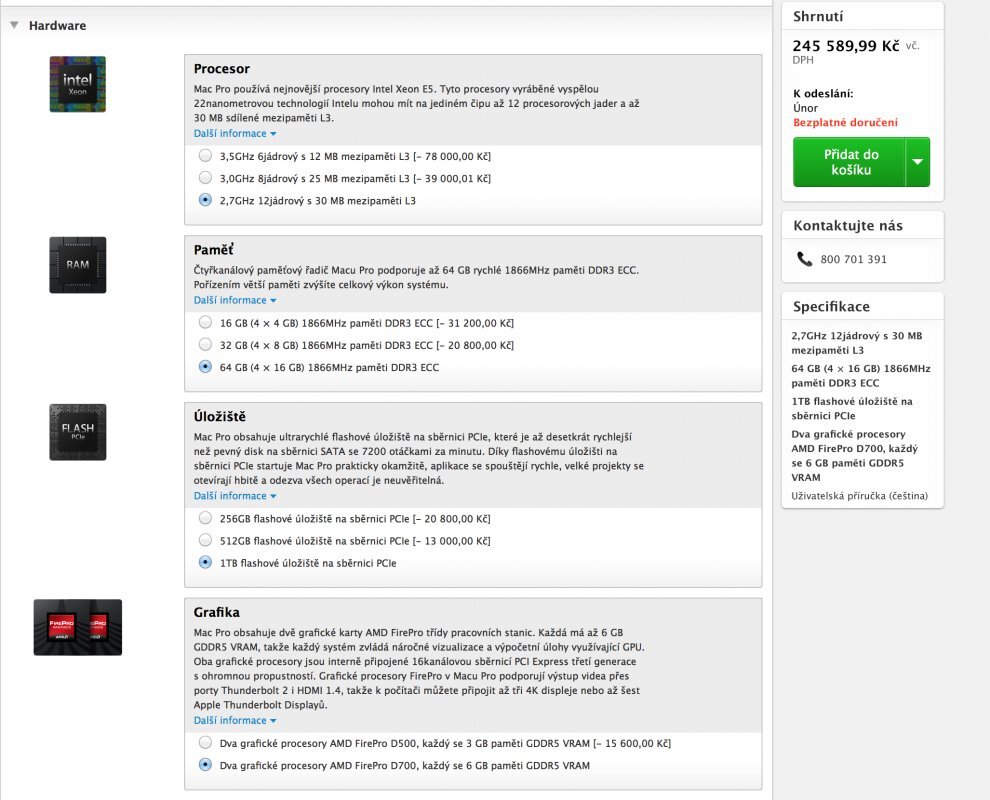This screenshot has width=990, height=800.
Task: Collapse the Hardware section triangle
Action: [14, 26]
